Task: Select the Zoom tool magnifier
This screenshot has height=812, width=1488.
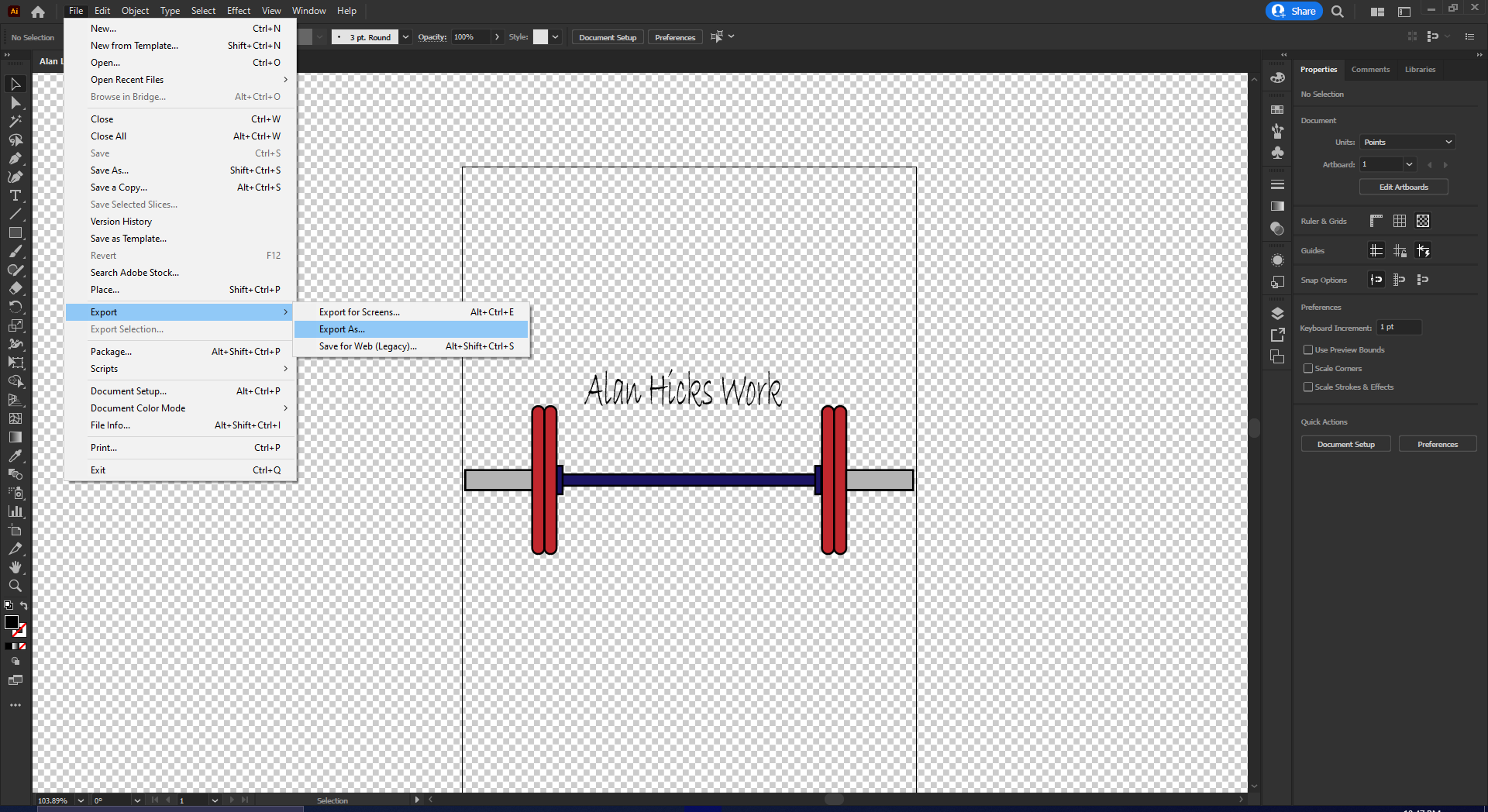Action: click(15, 586)
